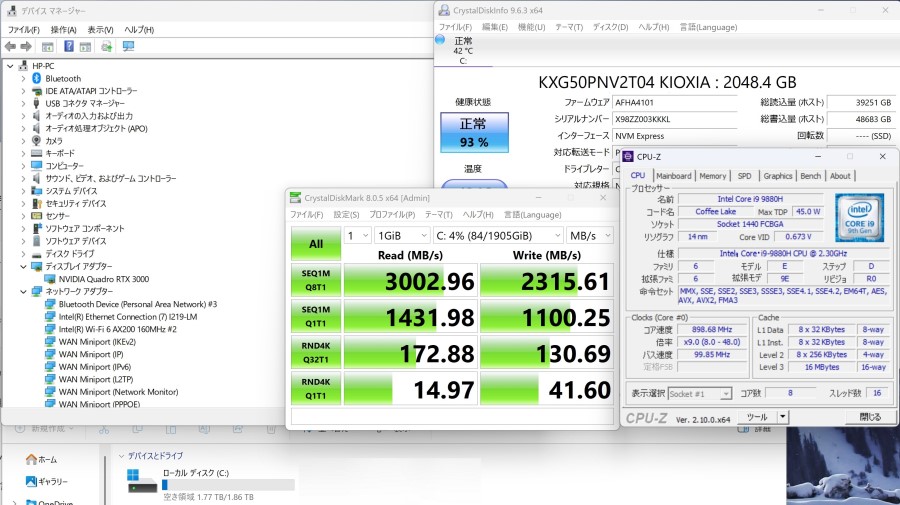This screenshot has height=505, width=900.
Task: Click the 正常 93 % health status button
Action: [474, 133]
